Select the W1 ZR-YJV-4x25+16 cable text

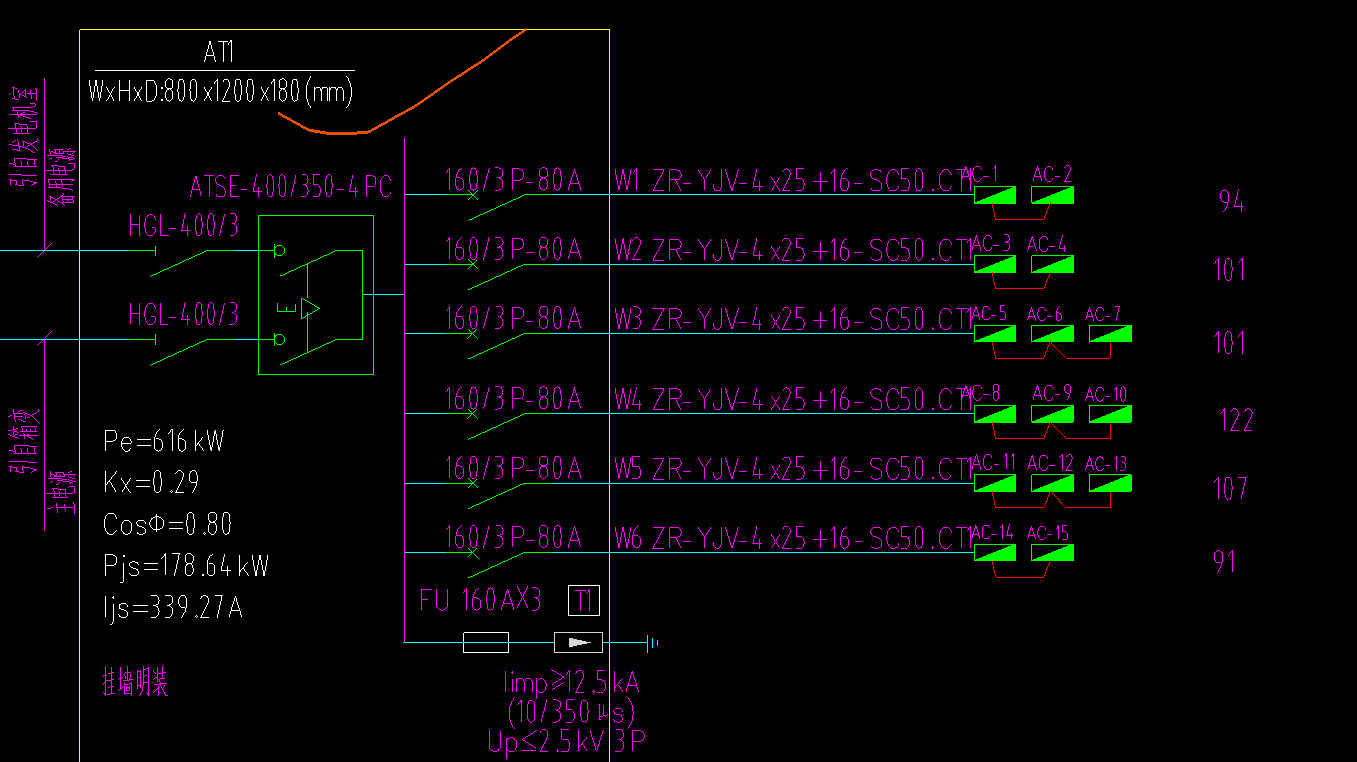coord(793,180)
